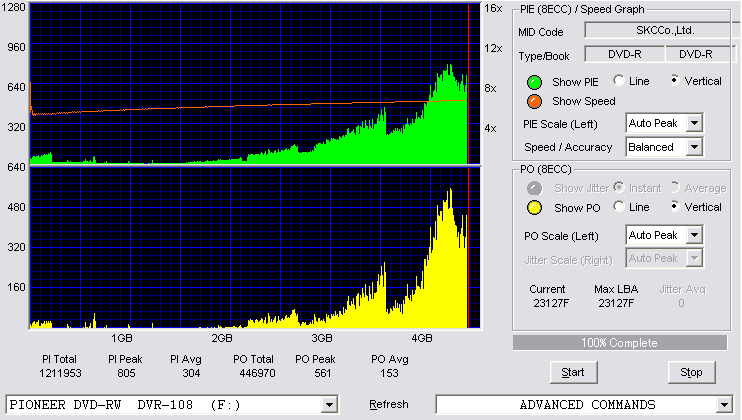Click the 480 PO axis label
The height and width of the screenshot is (420, 742).
pos(16,207)
